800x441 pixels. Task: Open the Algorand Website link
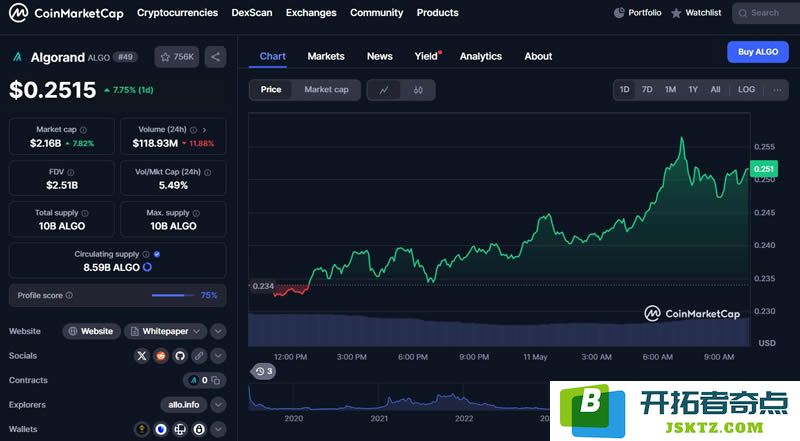click(x=91, y=331)
